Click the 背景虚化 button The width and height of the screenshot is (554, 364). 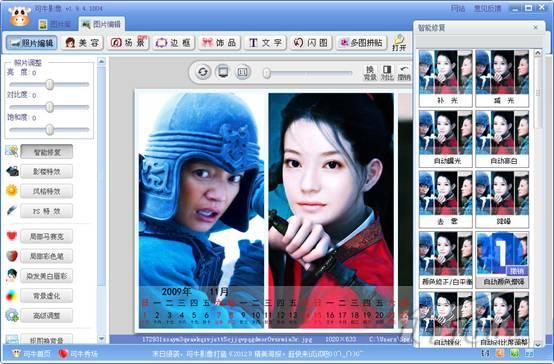point(47,296)
